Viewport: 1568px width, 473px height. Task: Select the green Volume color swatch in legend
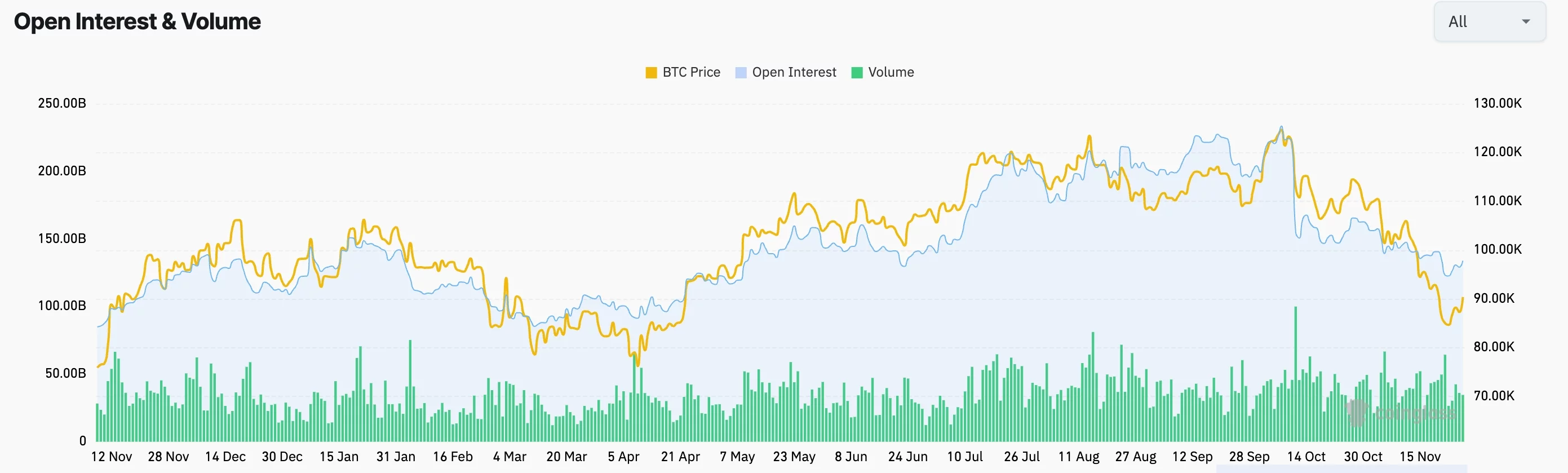point(857,72)
